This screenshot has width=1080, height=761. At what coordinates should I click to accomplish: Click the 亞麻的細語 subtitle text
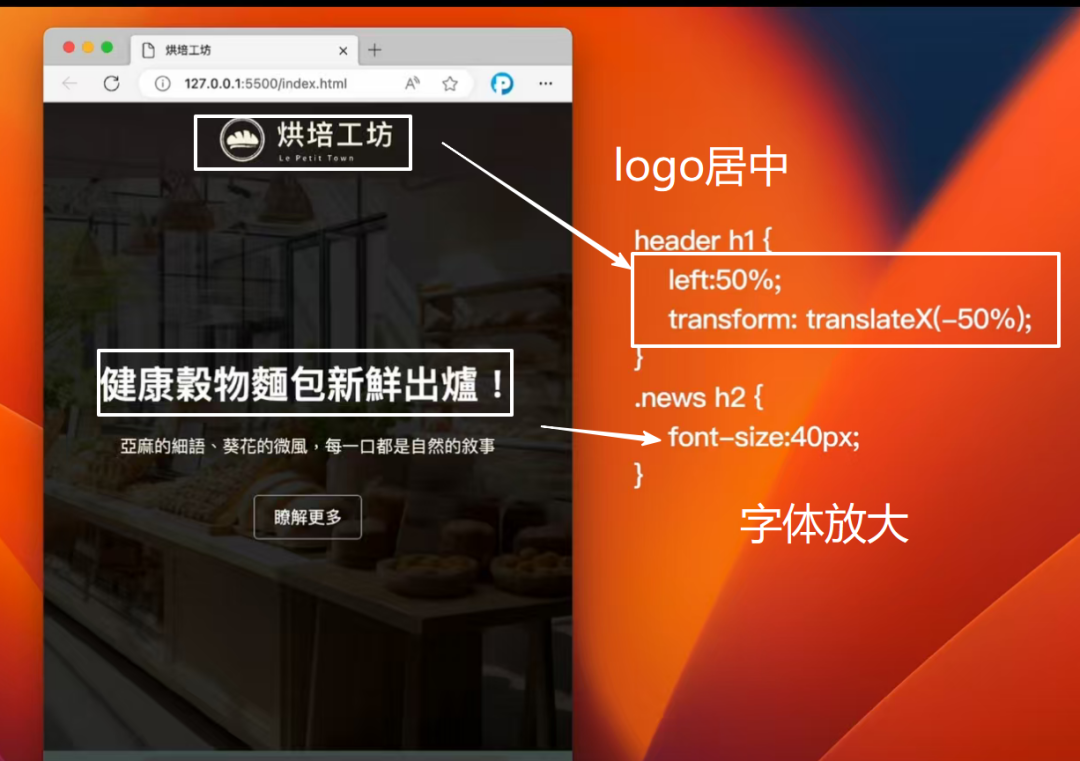pos(307,446)
